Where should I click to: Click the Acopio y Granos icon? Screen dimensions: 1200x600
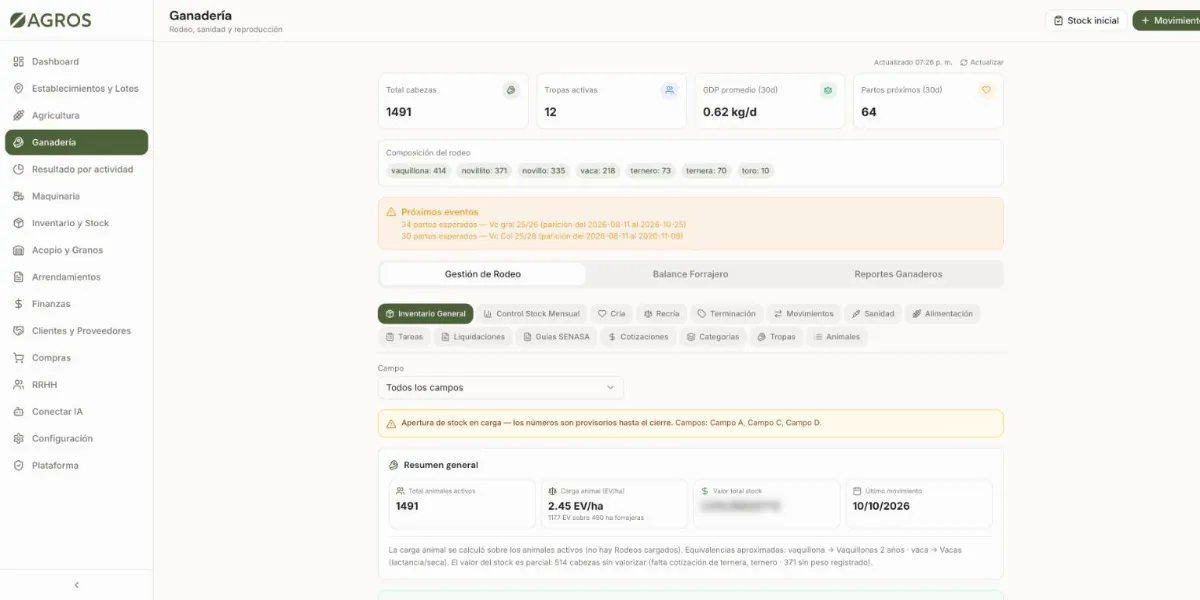click(18, 251)
